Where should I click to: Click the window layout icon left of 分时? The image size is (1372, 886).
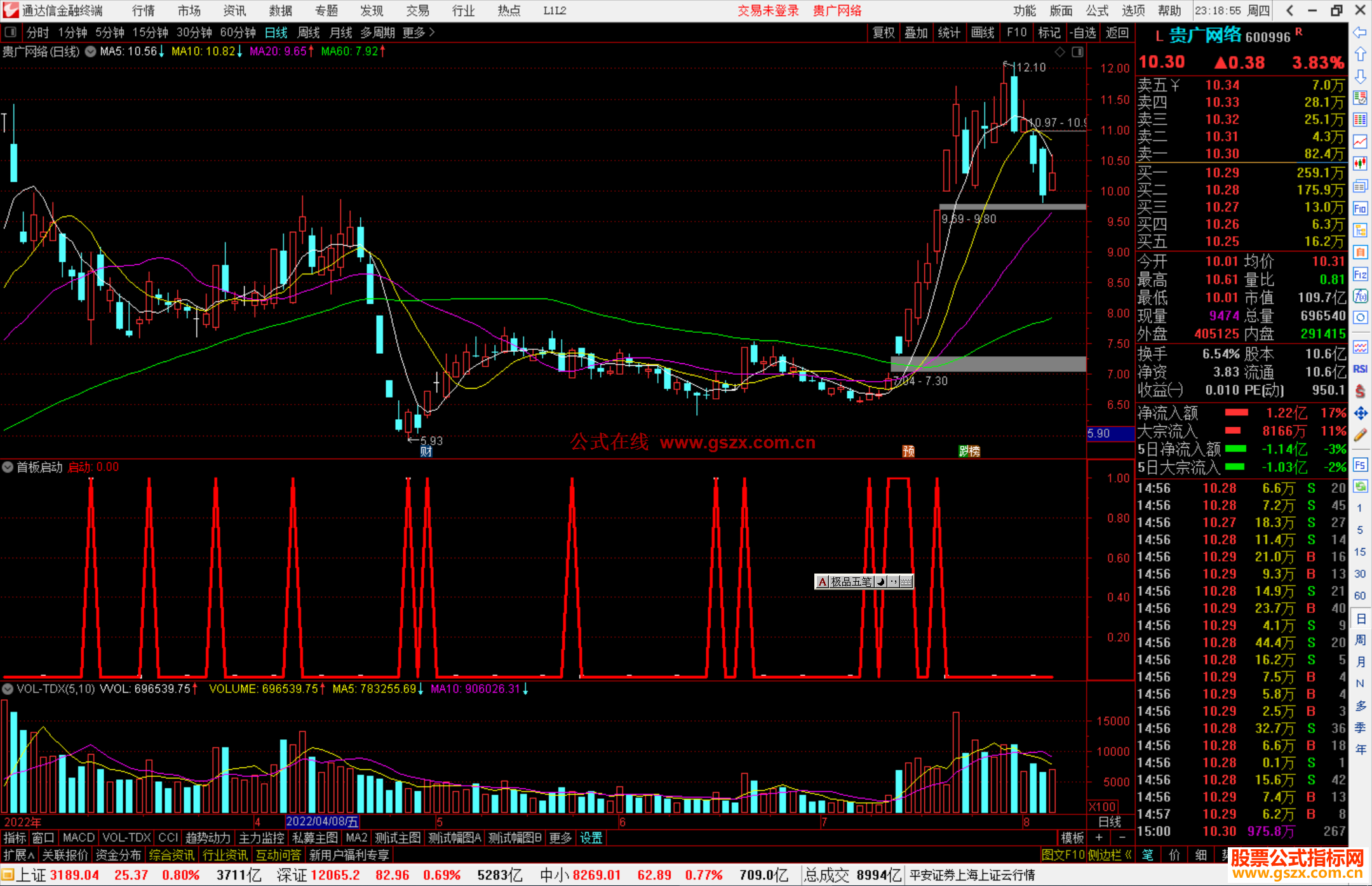coord(11,32)
